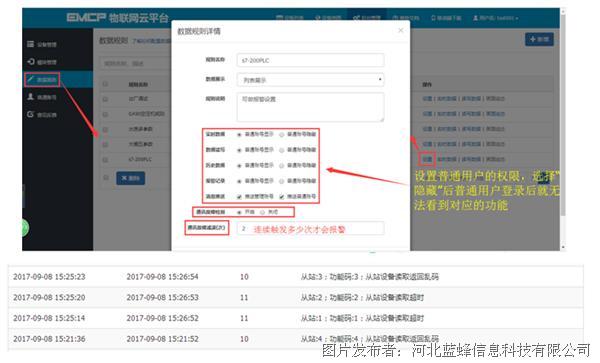Tick the checkbox beside the 删除 button

click(x=106, y=177)
